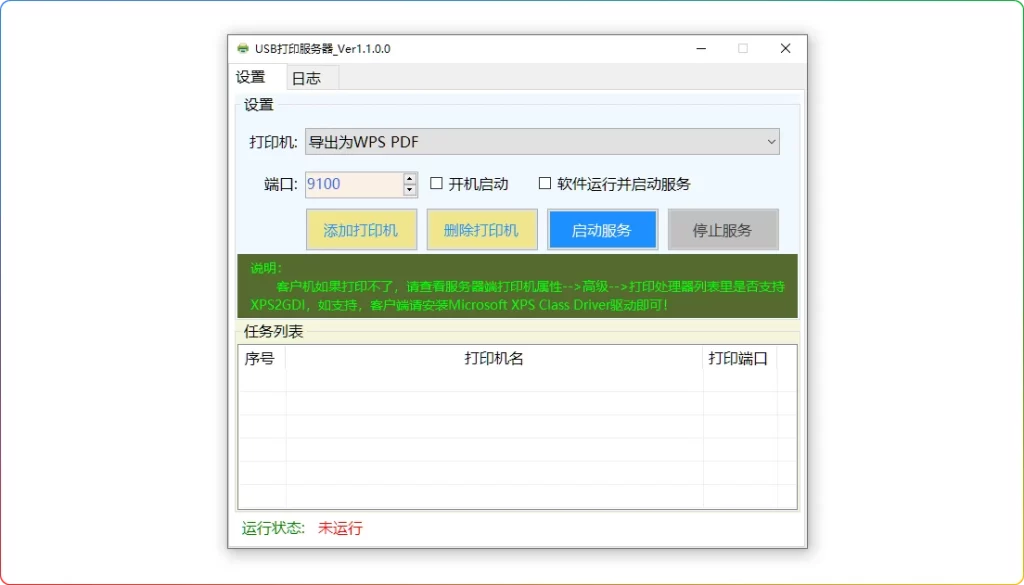Click the 运行状态 label
Viewport: 1024px width, 585px height.
pos(273,528)
